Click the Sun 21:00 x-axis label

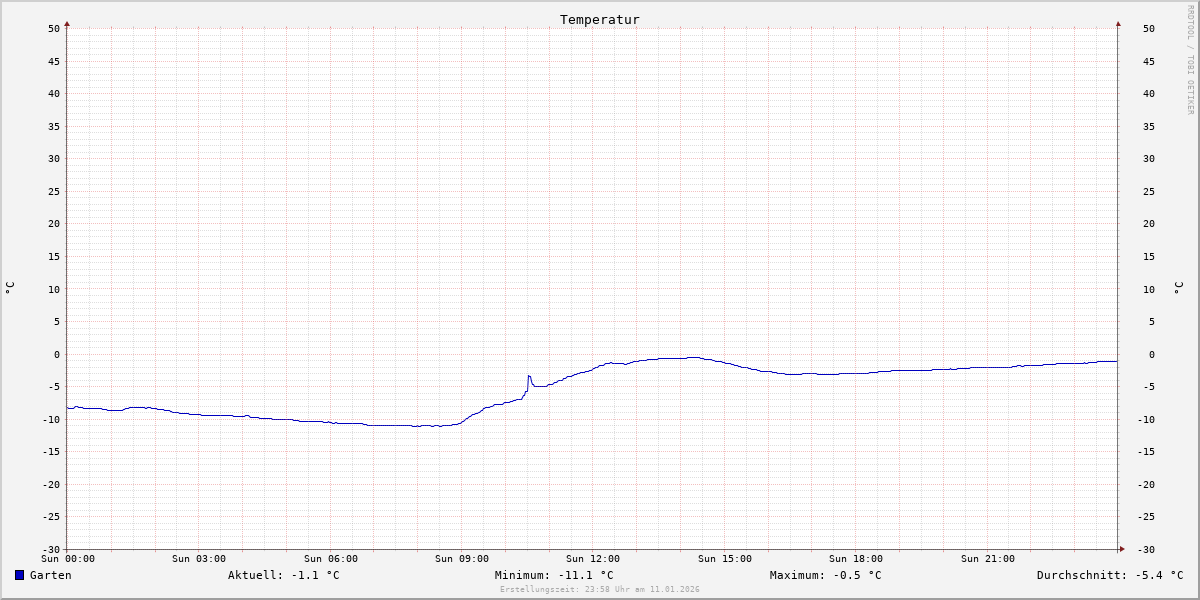coord(988,559)
